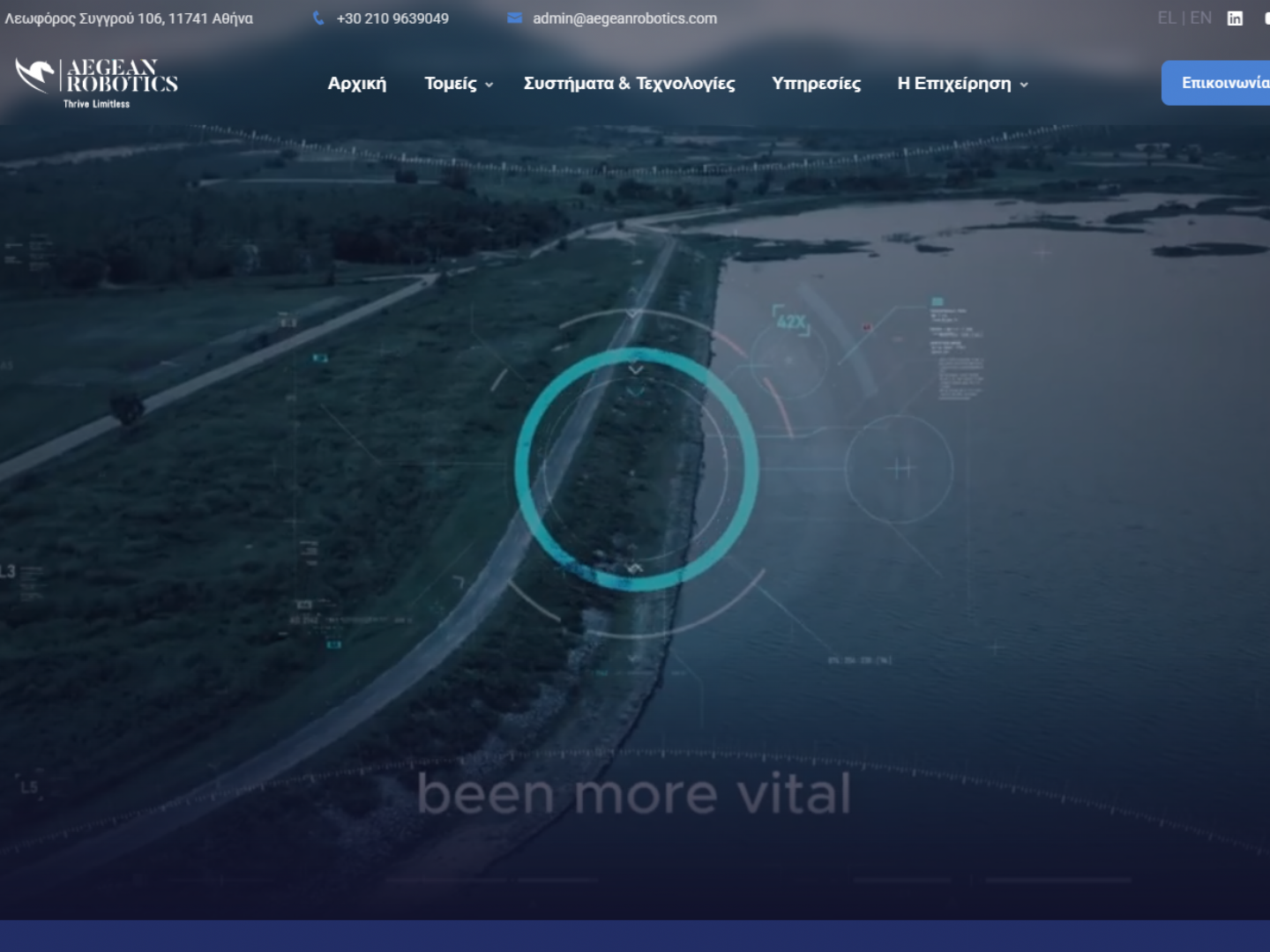This screenshot has height=952, width=1270.
Task: Open the Τομείς menu label
Action: [x=450, y=84]
